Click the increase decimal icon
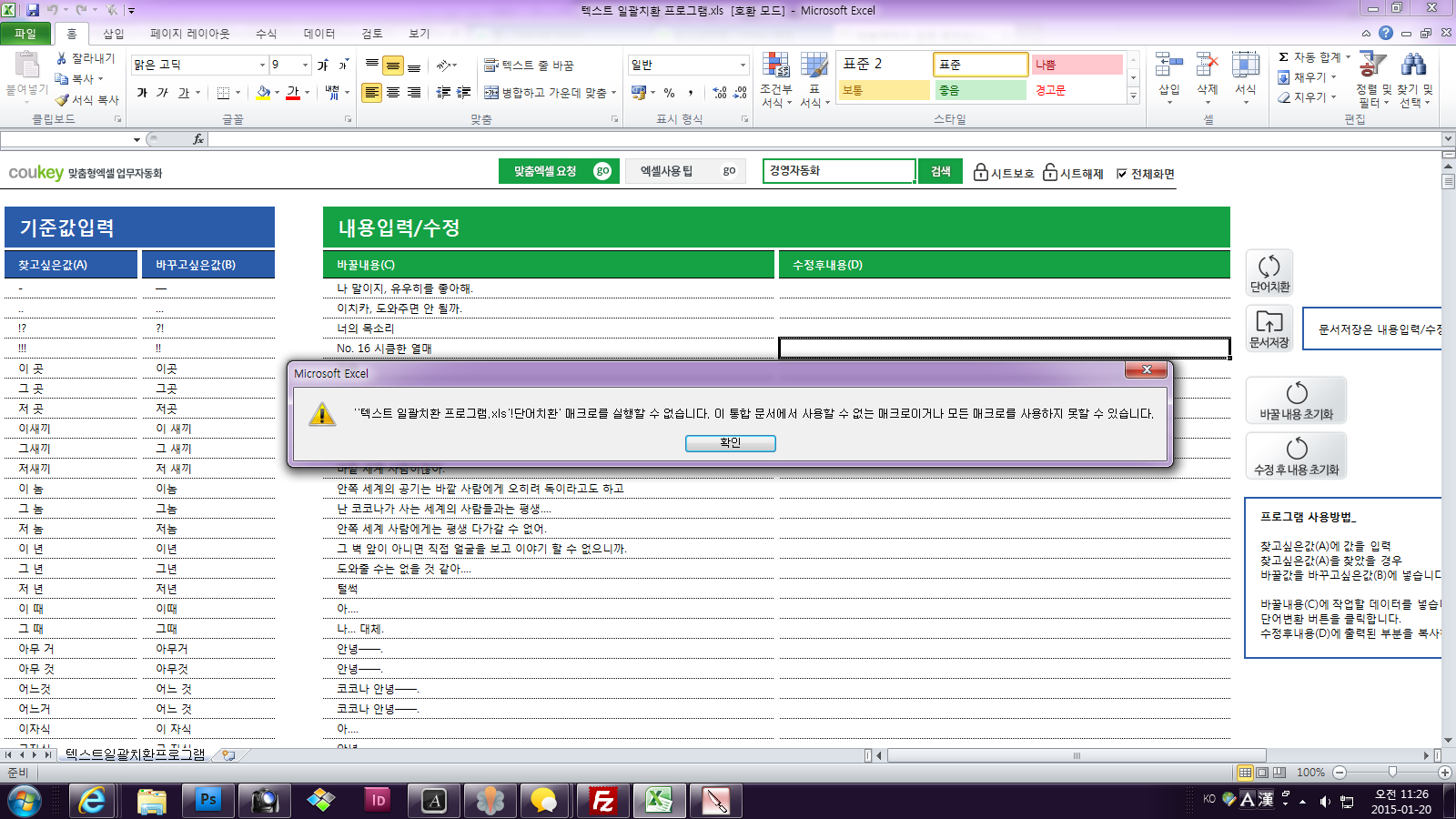Screen dimensions: 1456x819 tap(720, 93)
